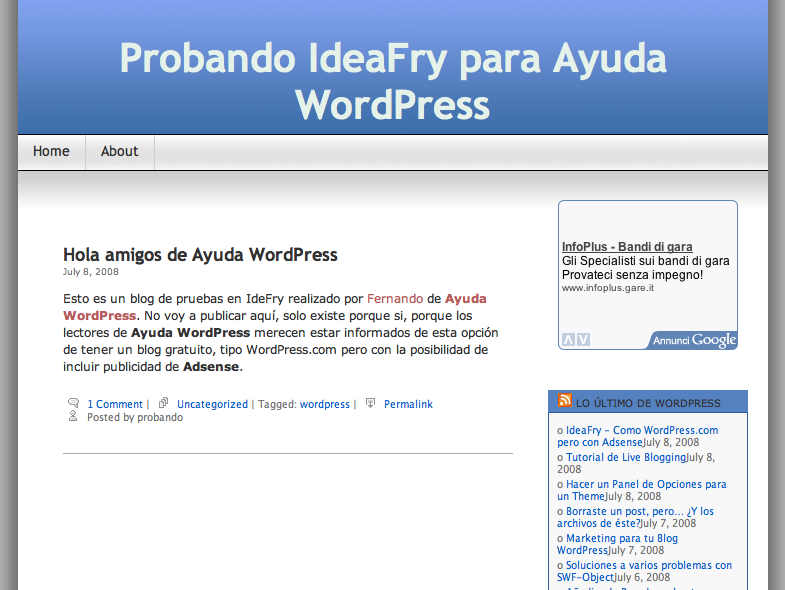Viewport: 785px width, 590px height.
Task: Click the comment bubble icon
Action: click(x=73, y=403)
